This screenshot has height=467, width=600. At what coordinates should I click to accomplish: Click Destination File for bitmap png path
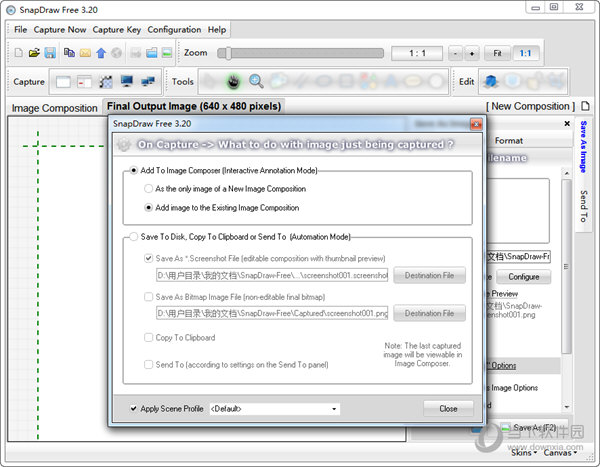pos(429,313)
